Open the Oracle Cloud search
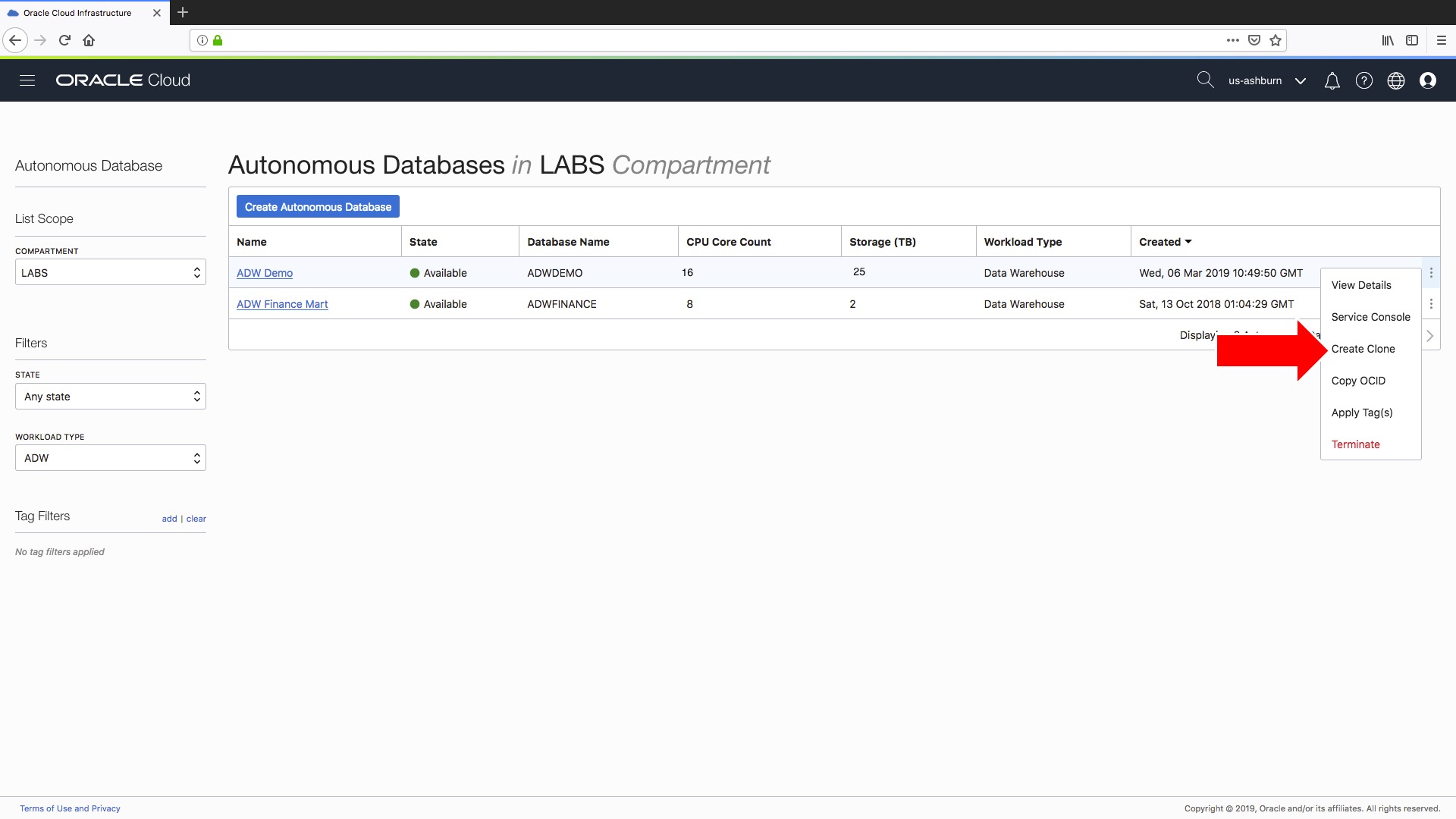 [1206, 80]
